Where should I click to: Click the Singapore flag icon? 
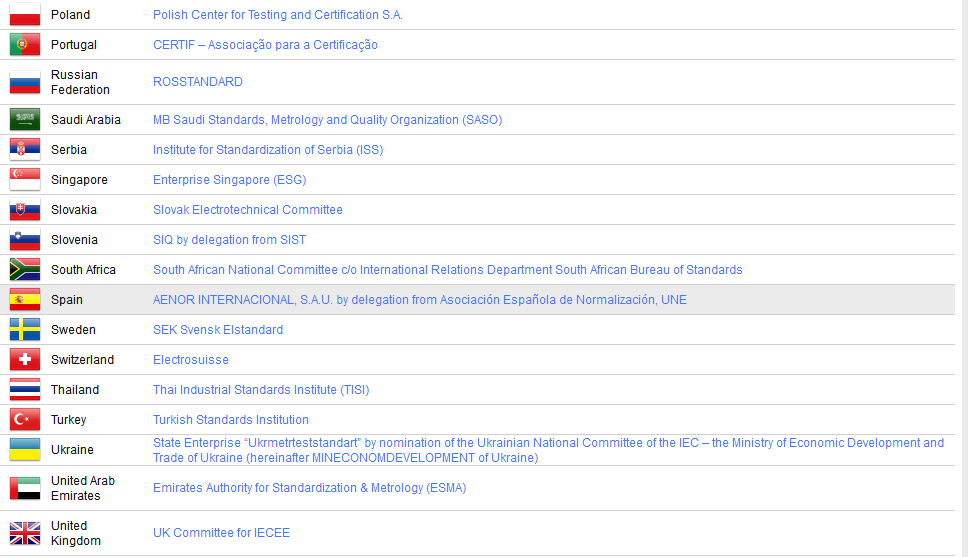pyautogui.click(x=24, y=180)
